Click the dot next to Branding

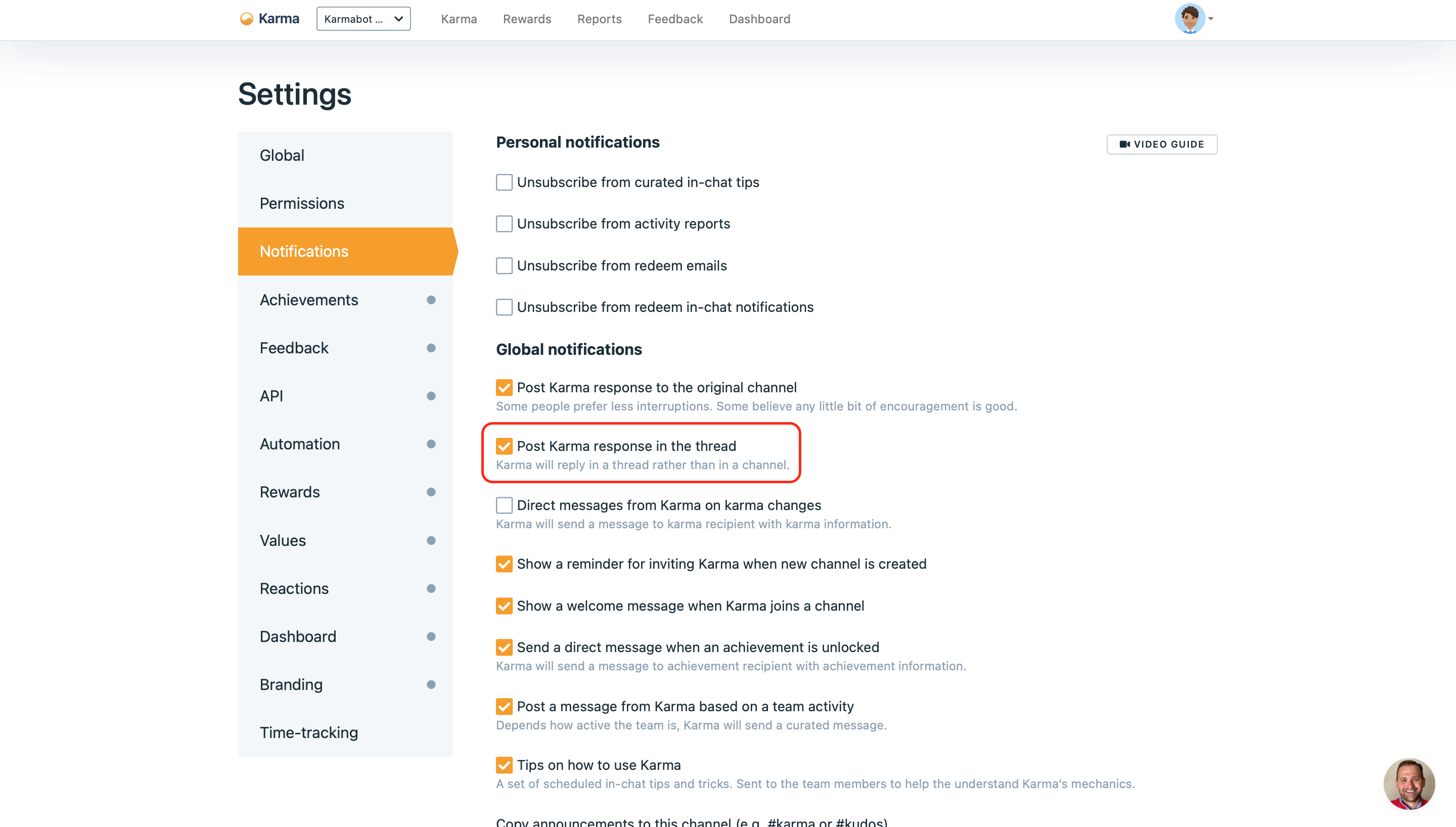tap(431, 684)
